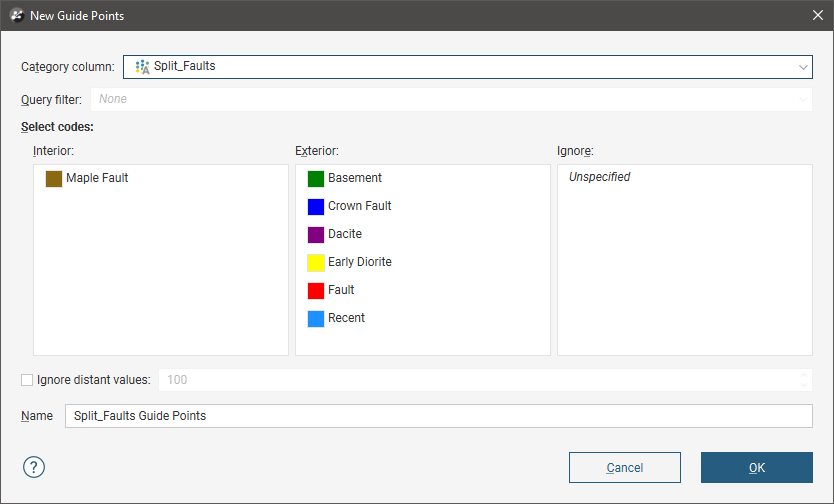Enable the Ignore distant values checkbox

(27, 380)
